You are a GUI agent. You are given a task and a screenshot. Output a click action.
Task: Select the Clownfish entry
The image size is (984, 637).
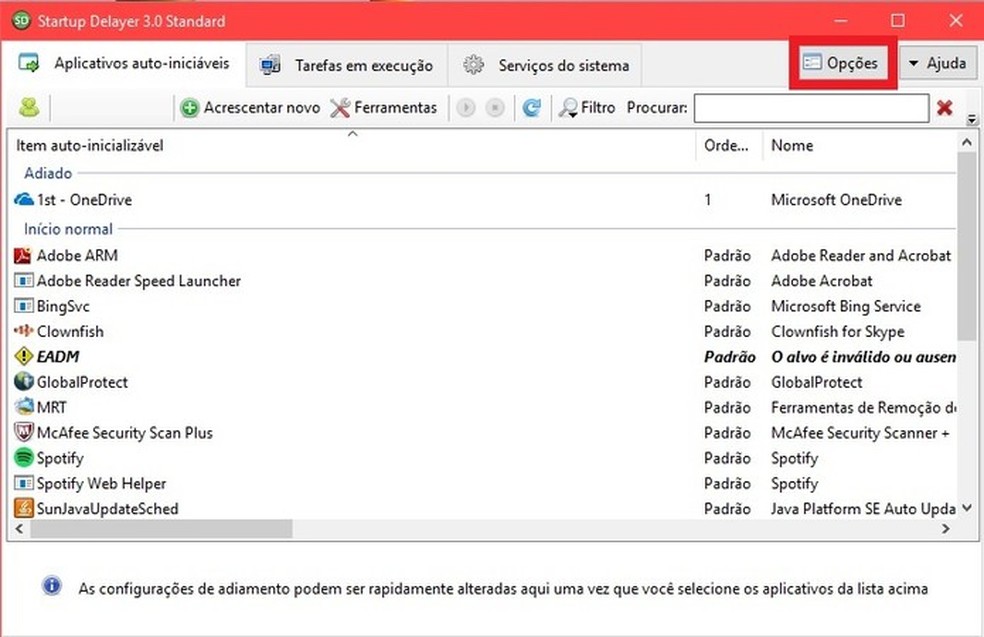click(70, 331)
